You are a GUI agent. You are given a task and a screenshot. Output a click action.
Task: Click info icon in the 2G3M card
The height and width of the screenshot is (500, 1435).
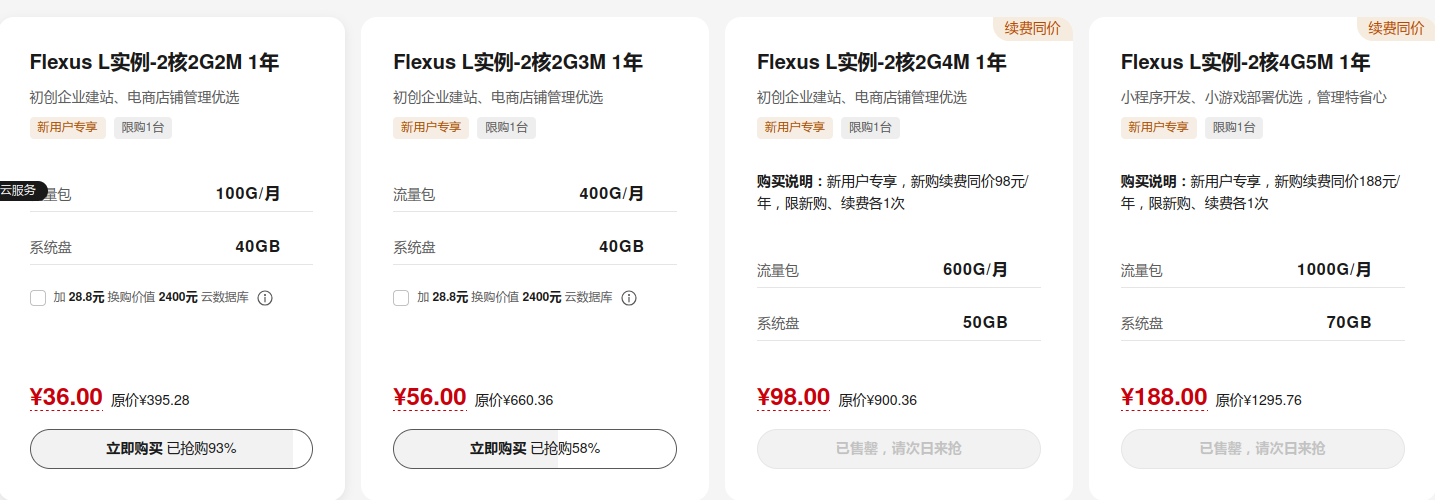tap(629, 298)
